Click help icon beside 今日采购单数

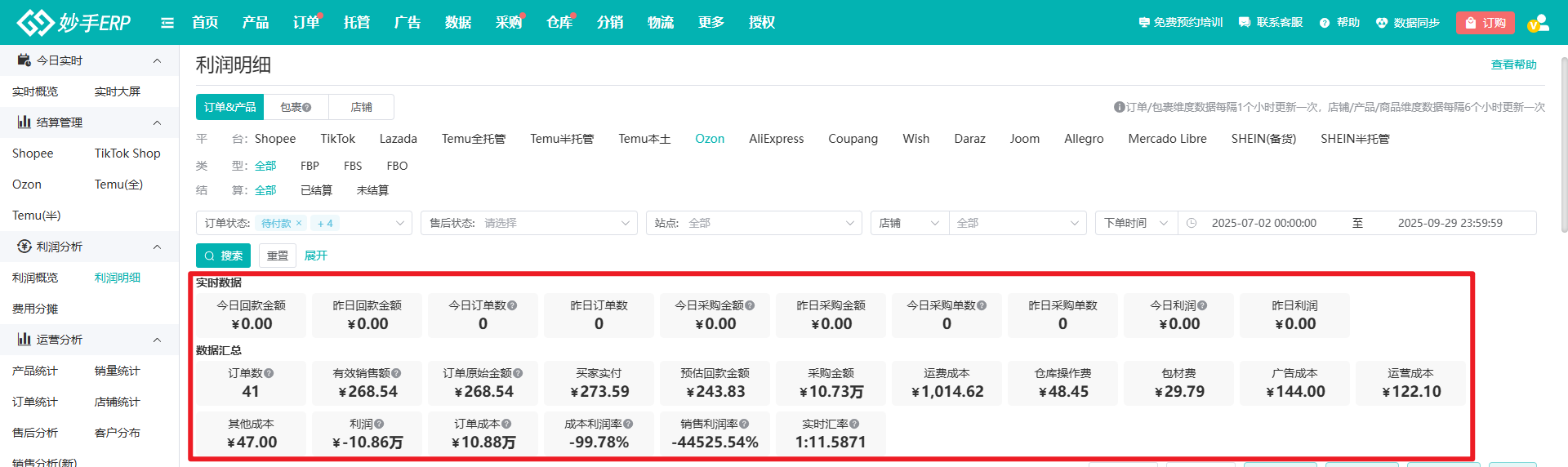[x=982, y=305]
